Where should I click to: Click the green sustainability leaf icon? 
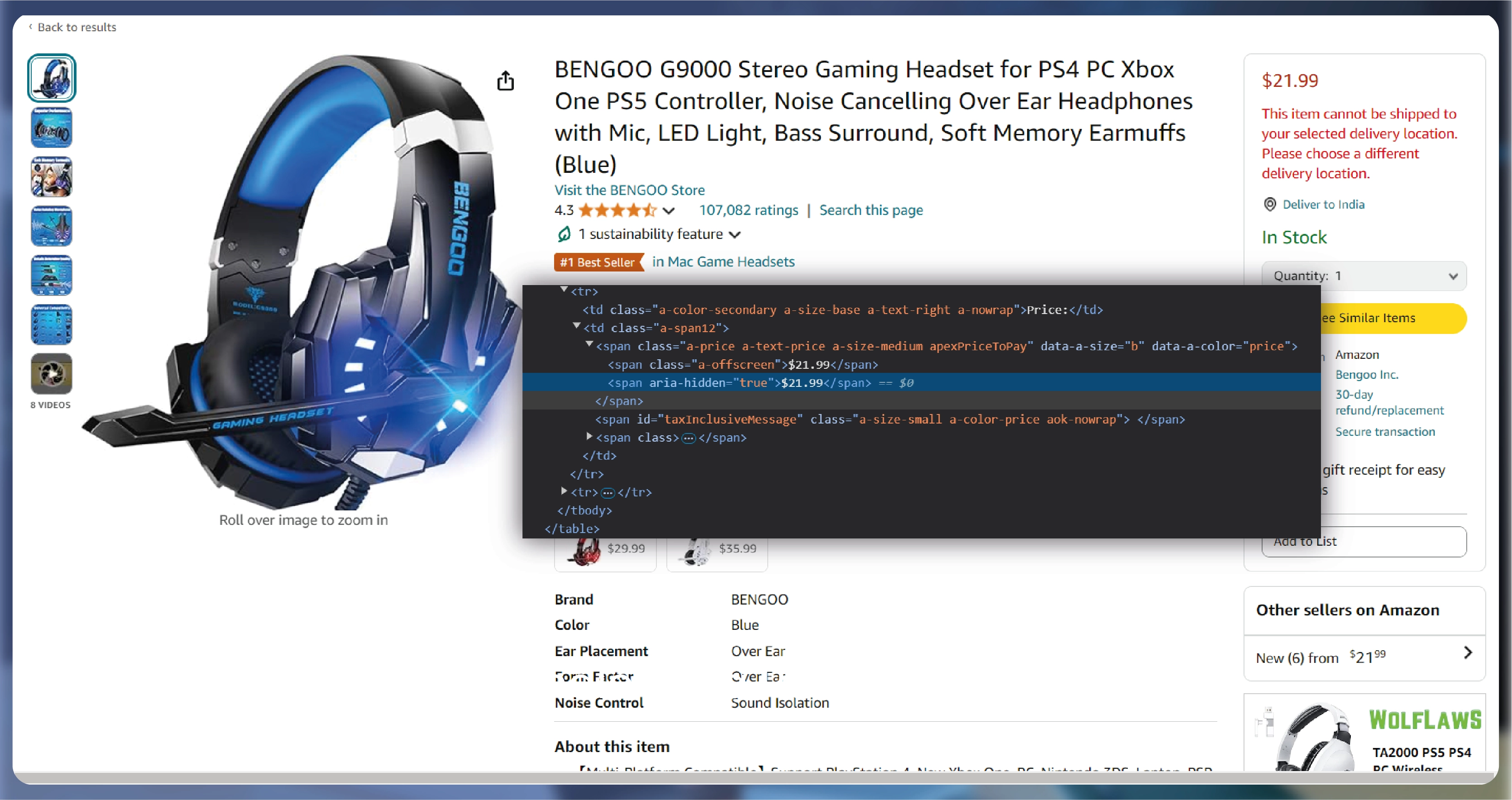(564, 234)
